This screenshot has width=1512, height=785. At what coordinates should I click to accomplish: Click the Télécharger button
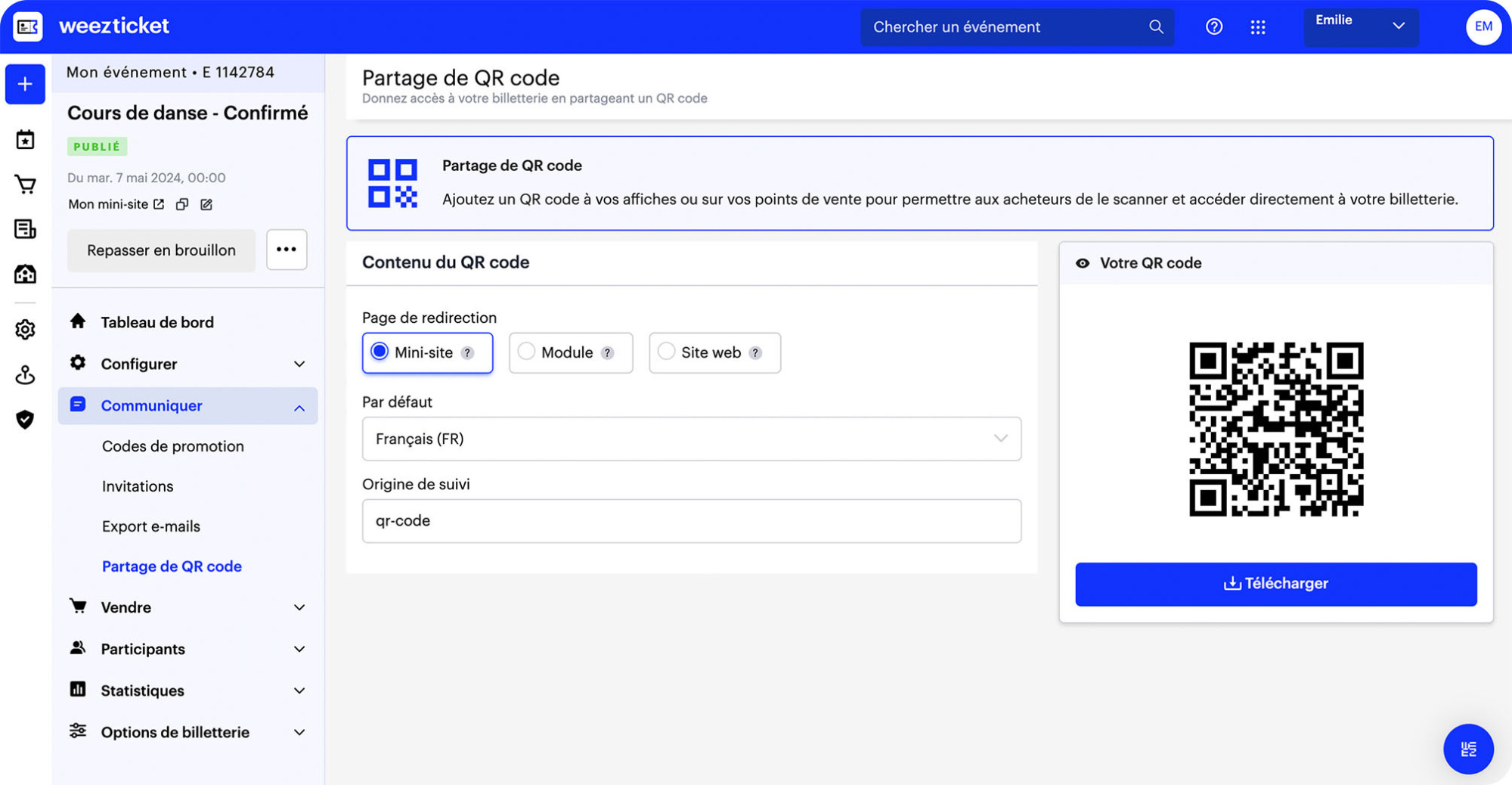click(x=1275, y=584)
